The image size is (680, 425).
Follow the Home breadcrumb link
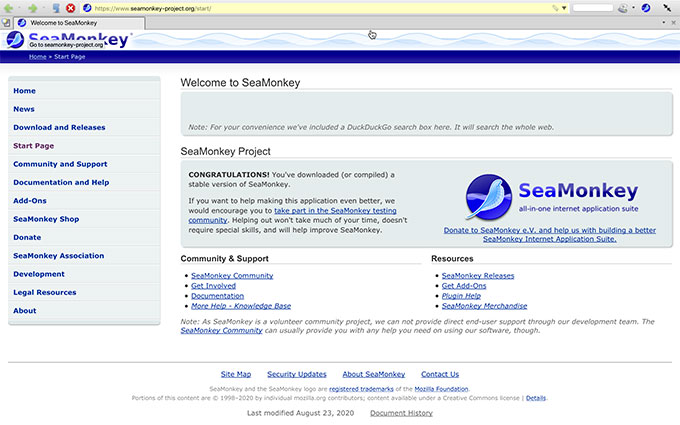(37, 57)
